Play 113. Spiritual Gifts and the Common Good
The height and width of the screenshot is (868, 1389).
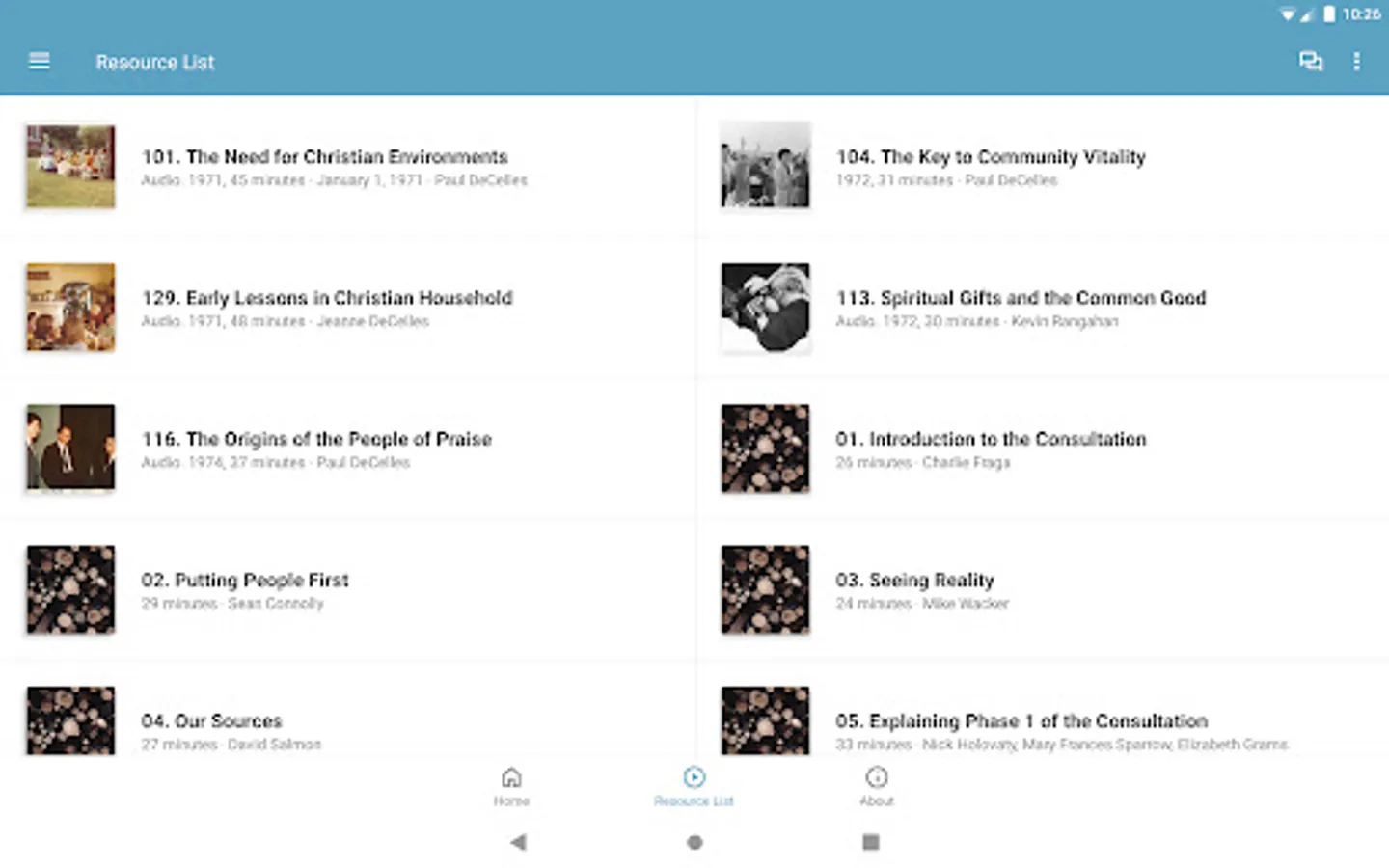[x=1021, y=298]
